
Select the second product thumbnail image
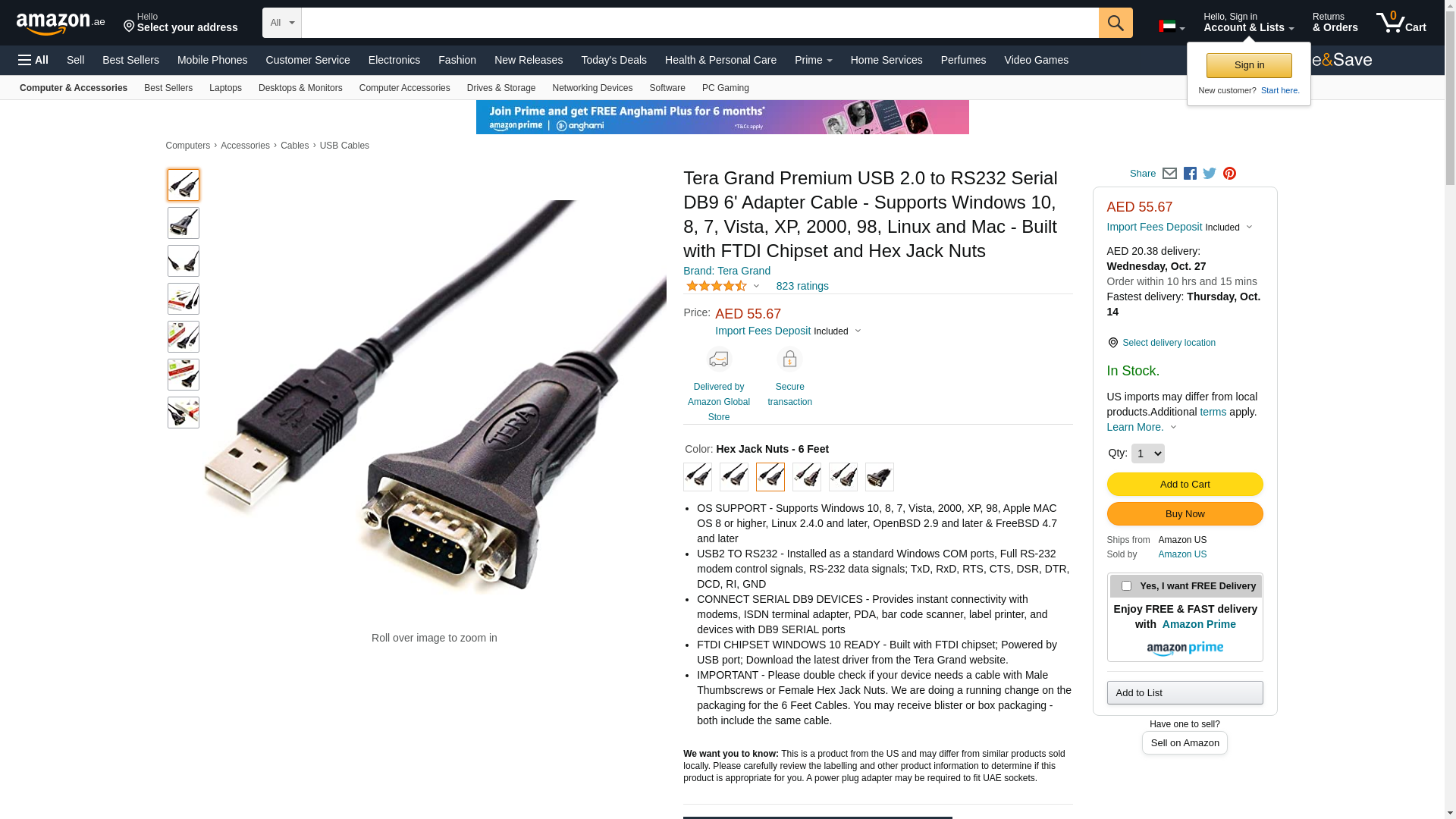184,223
